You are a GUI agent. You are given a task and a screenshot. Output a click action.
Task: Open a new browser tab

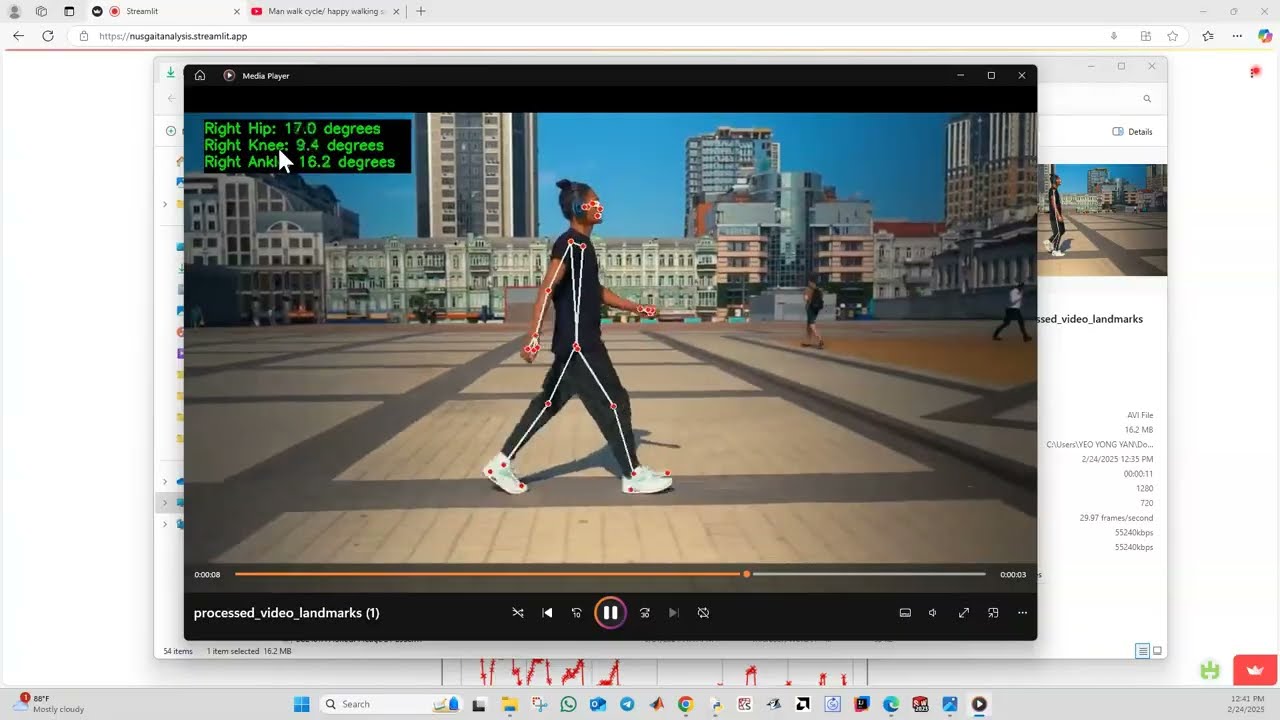click(x=420, y=11)
